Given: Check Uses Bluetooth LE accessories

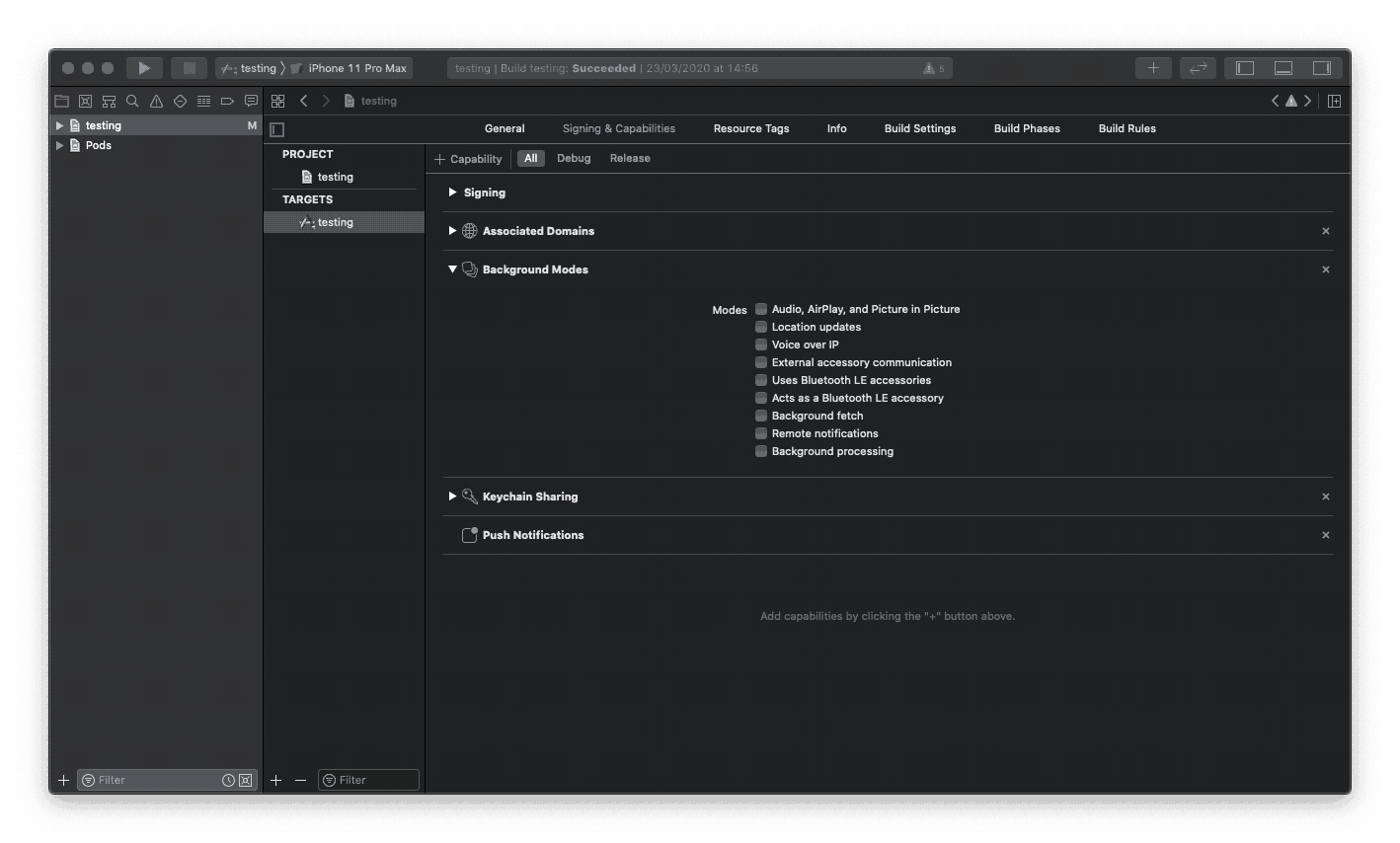Looking at the screenshot, I should 761,380.
